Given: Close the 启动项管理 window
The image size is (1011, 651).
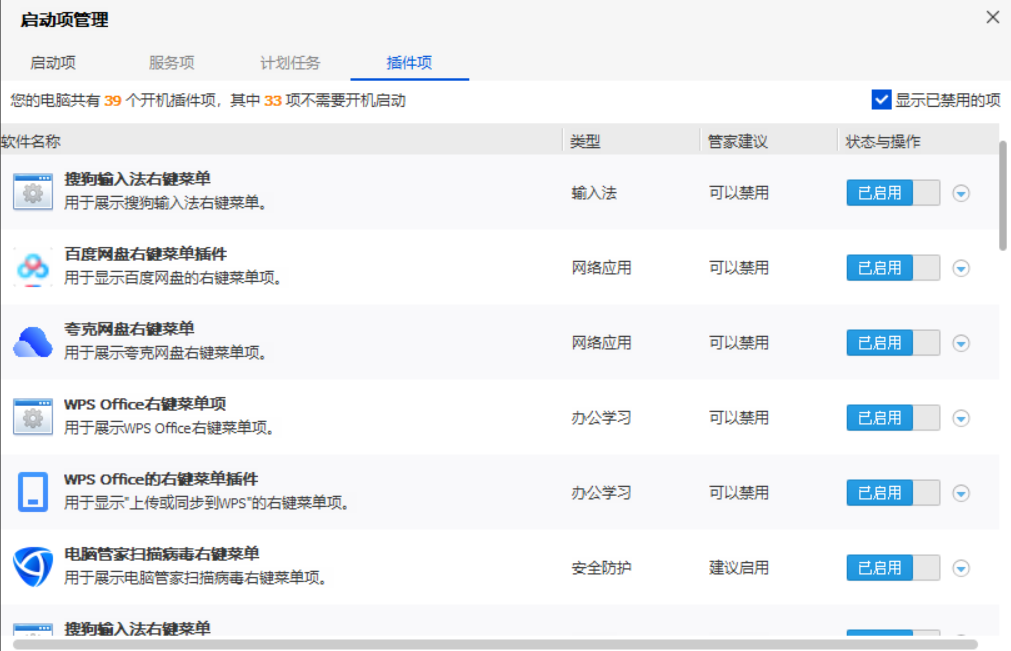Looking at the screenshot, I should click(x=993, y=17).
